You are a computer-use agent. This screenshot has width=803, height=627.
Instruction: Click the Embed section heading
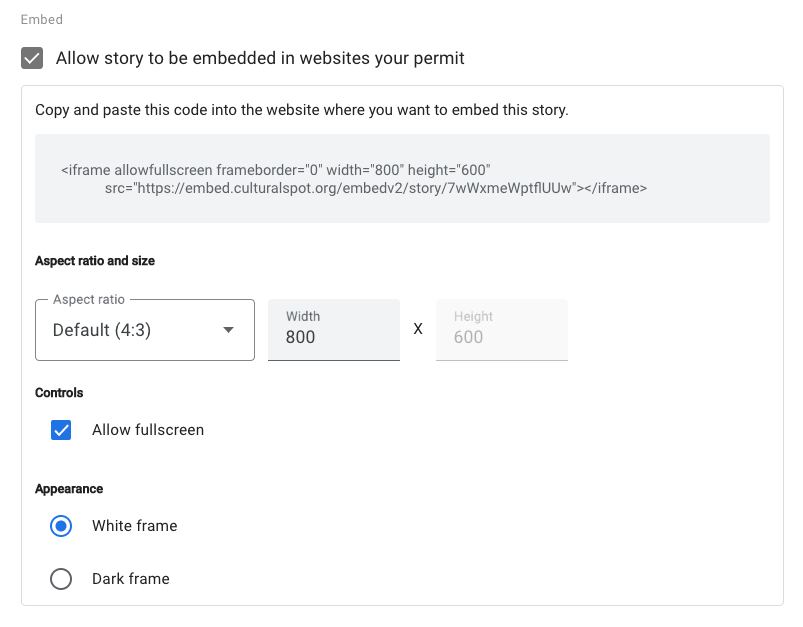point(42,19)
